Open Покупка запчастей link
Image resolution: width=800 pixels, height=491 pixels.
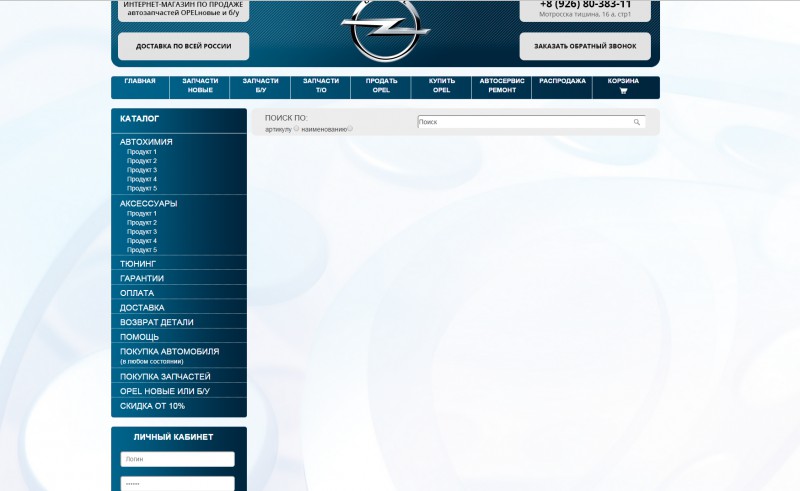pos(165,377)
